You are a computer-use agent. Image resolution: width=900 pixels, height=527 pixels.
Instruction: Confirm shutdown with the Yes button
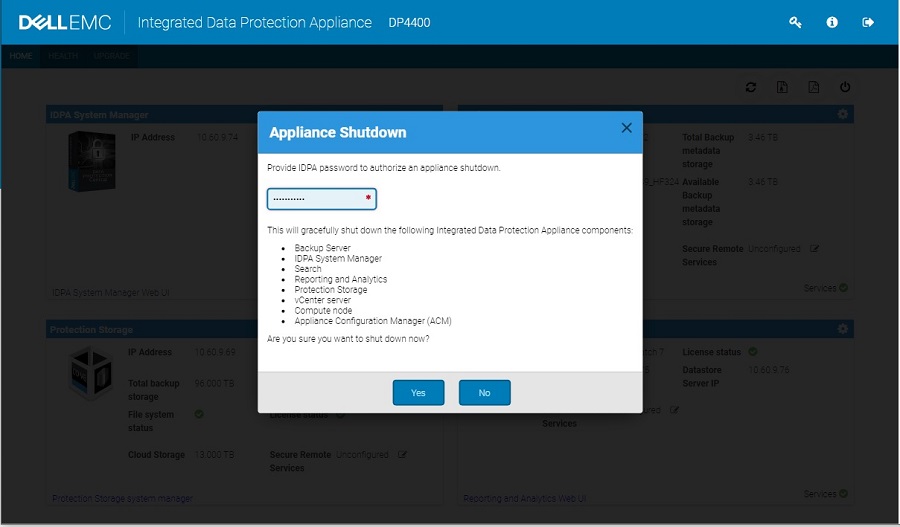[x=418, y=393]
